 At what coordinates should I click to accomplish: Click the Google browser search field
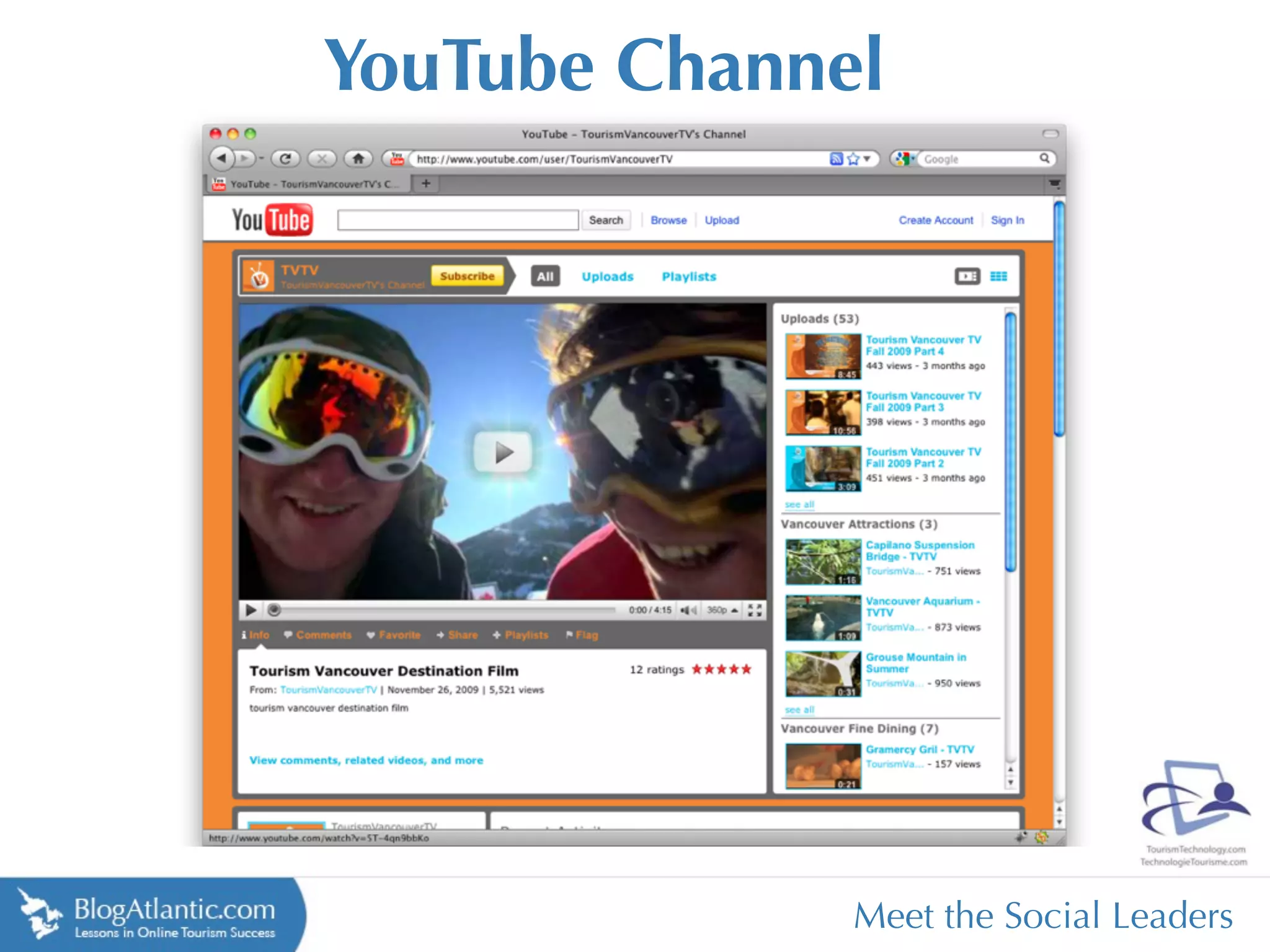click(980, 159)
